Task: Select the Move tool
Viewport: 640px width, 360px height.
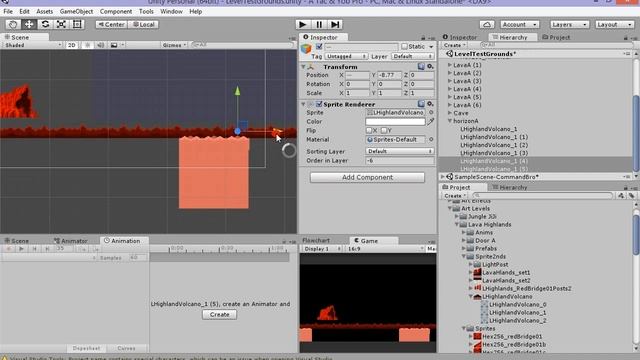Action: 29,24
